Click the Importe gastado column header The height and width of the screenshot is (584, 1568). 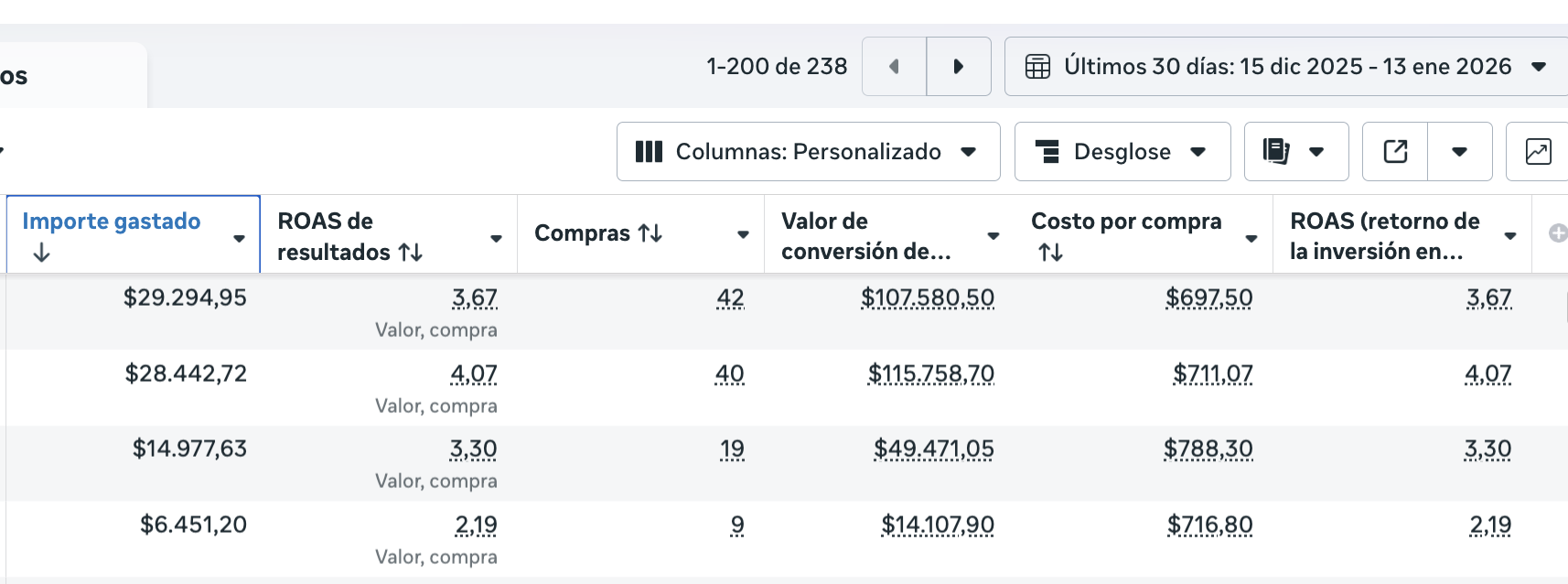point(112,222)
